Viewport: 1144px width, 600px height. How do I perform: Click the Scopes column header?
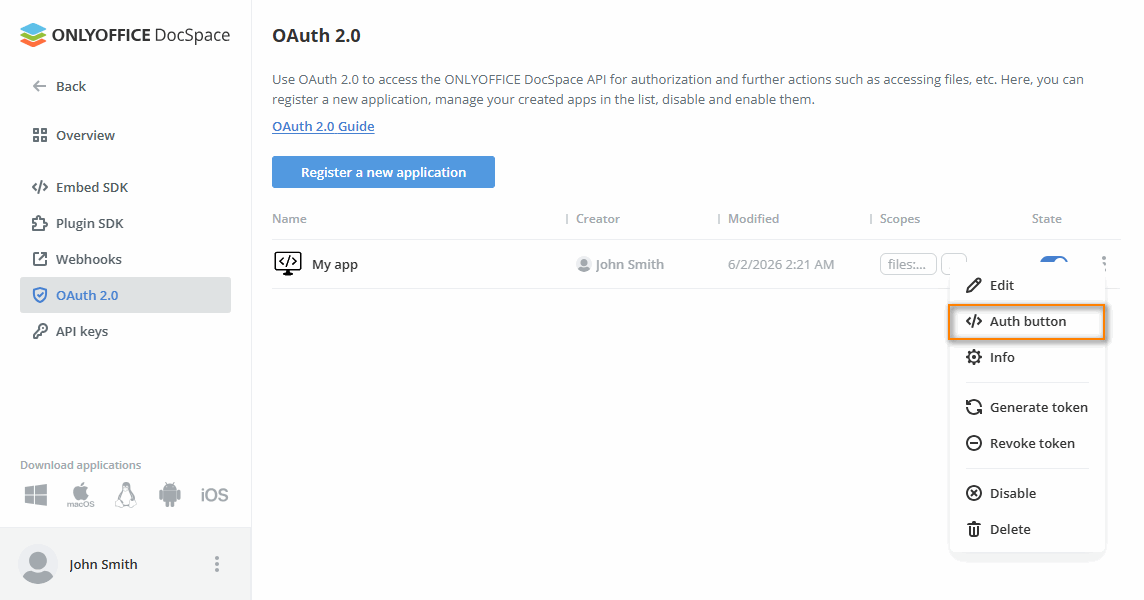tap(900, 219)
